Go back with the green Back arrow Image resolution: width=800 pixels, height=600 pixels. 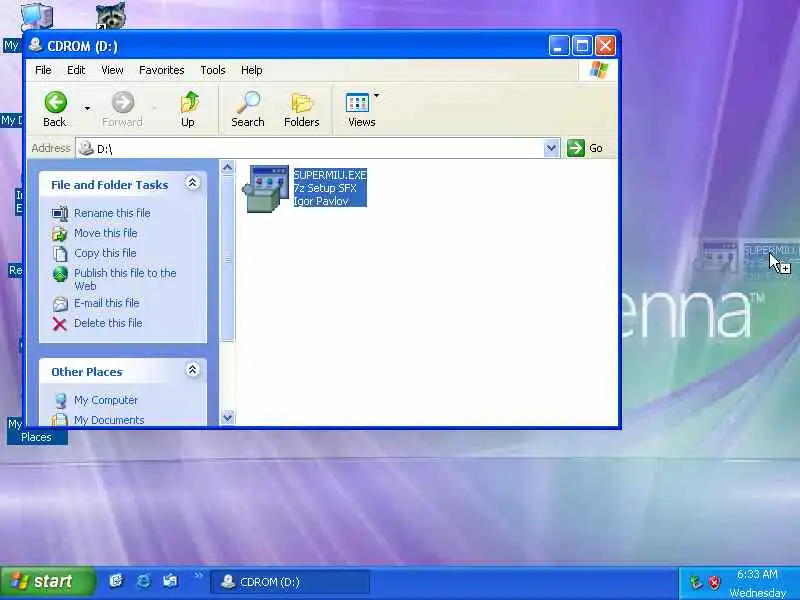coord(55,103)
